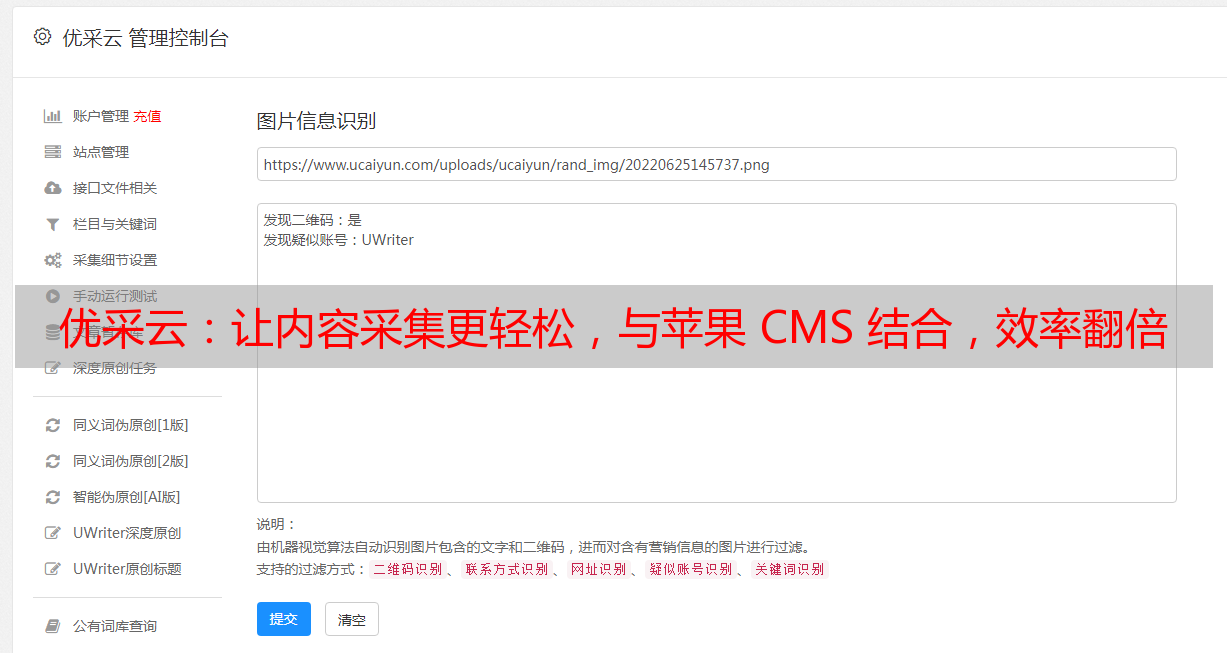Click into the image URL input field
This screenshot has width=1227, height=653.
[716, 164]
